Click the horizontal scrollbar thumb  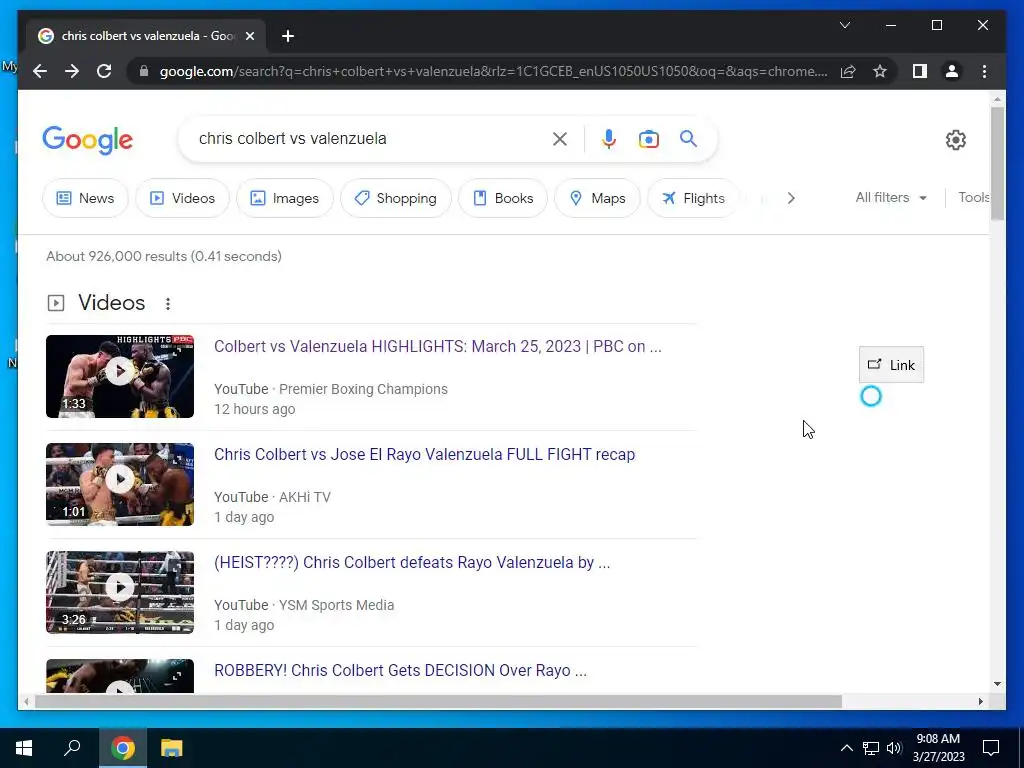[438, 701]
